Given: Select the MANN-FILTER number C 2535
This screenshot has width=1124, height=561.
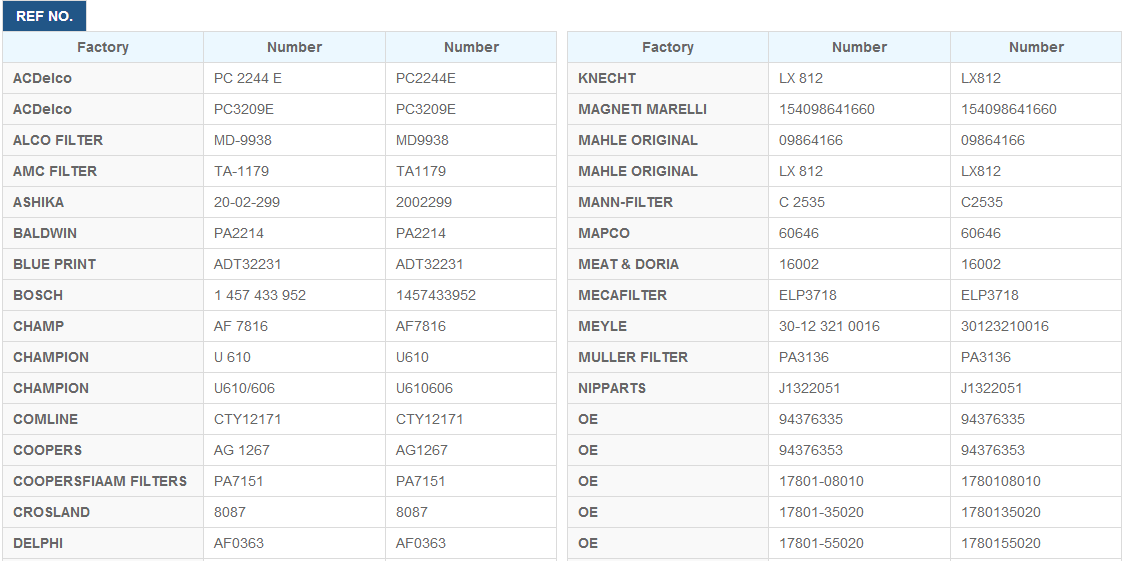Looking at the screenshot, I should tap(802, 202).
